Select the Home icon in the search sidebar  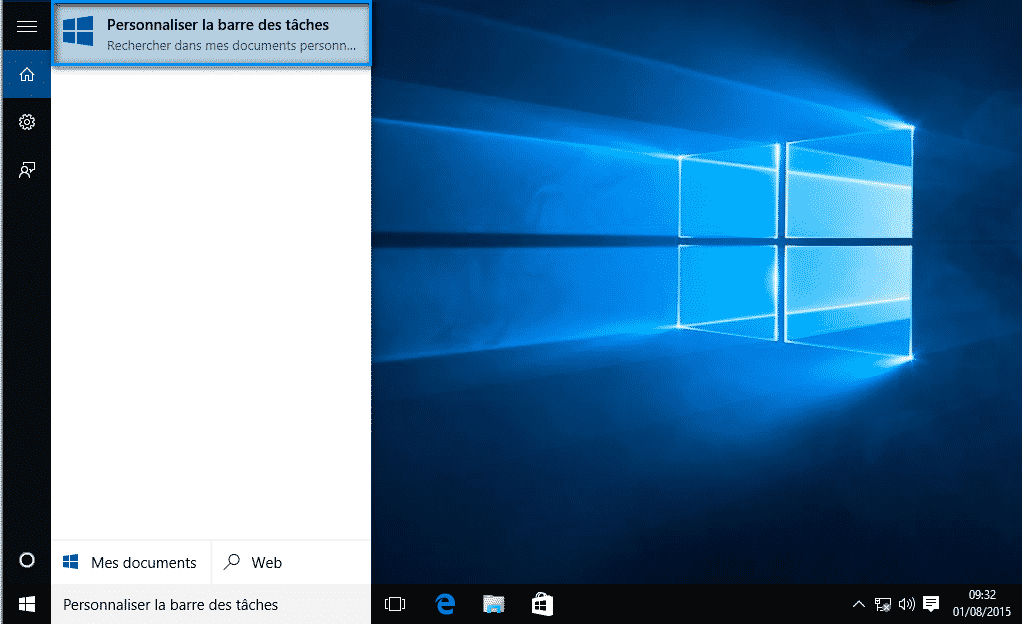[x=25, y=74]
